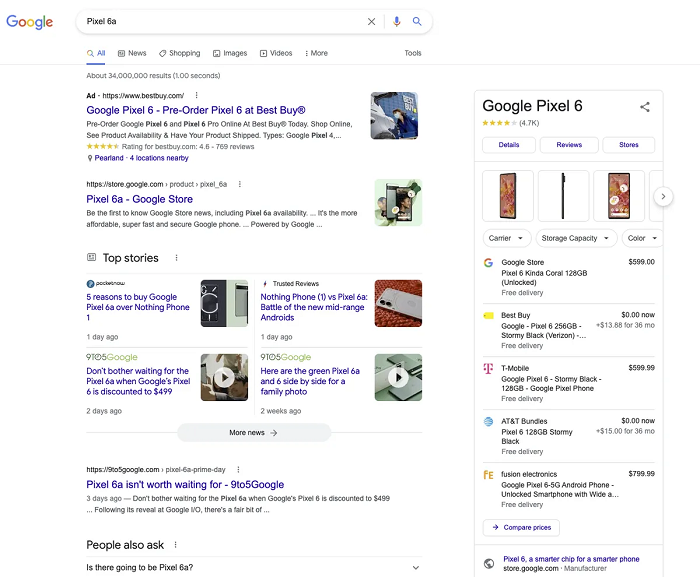Click the Google Store G seller icon
This screenshot has width=700, height=577.
(488, 263)
